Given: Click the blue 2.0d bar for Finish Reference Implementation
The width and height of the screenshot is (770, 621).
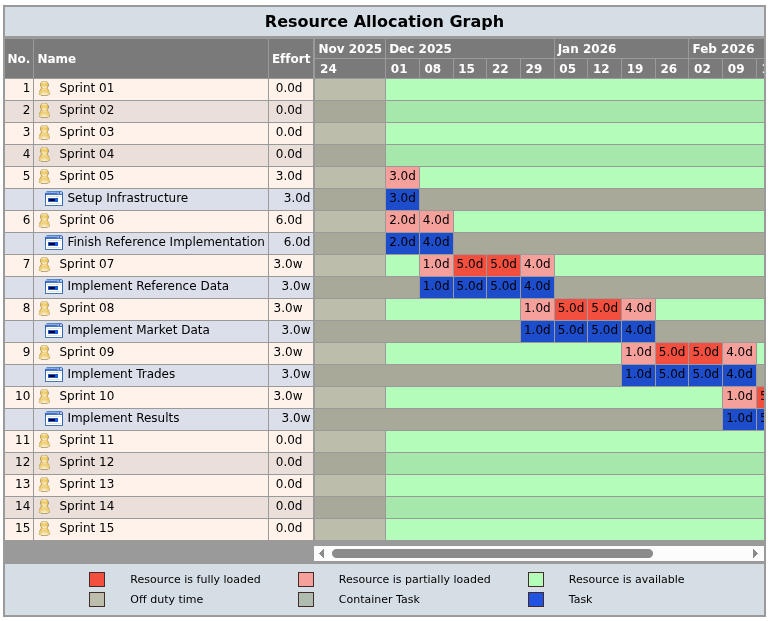Looking at the screenshot, I should [x=402, y=243].
